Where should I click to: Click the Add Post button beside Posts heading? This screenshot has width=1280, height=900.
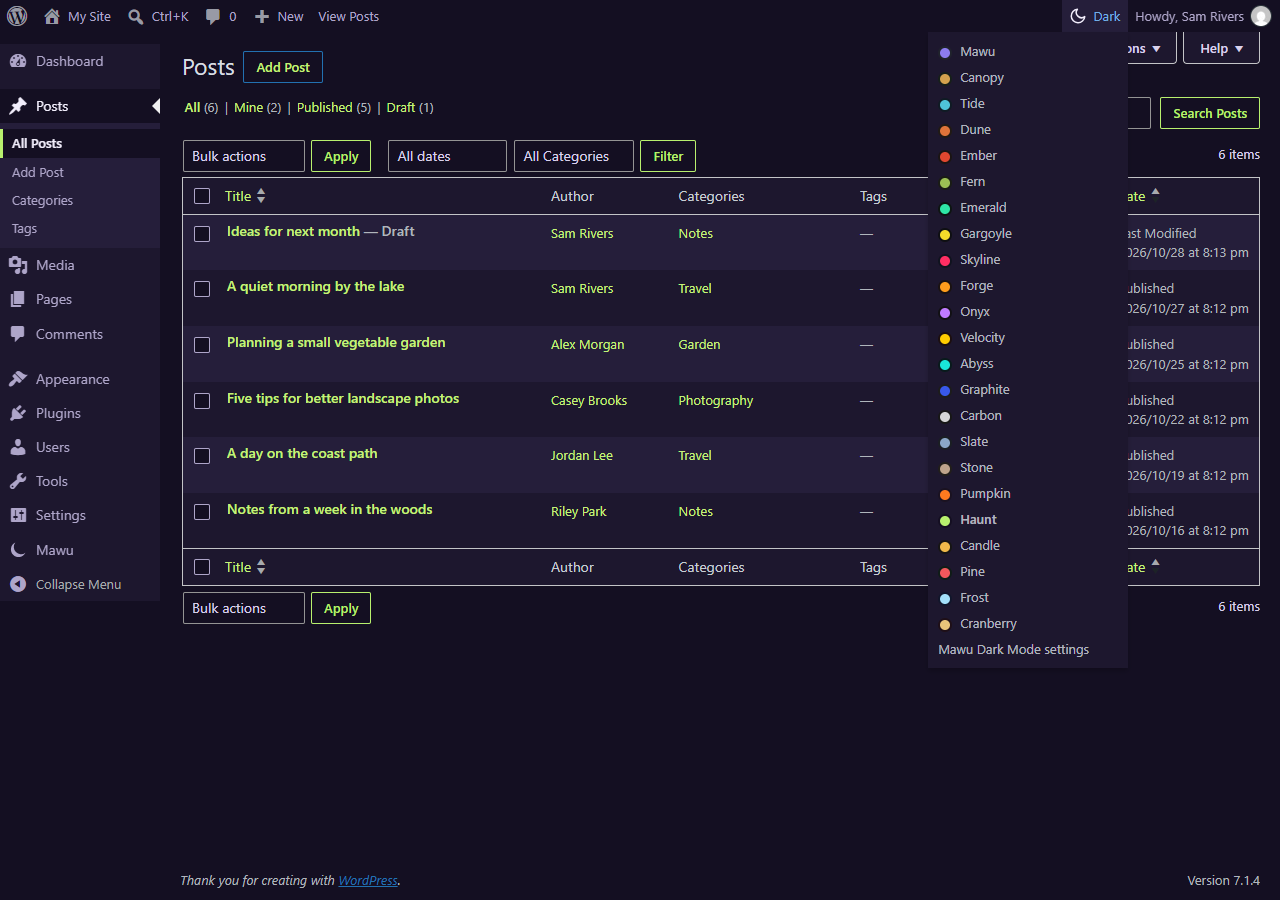[283, 67]
